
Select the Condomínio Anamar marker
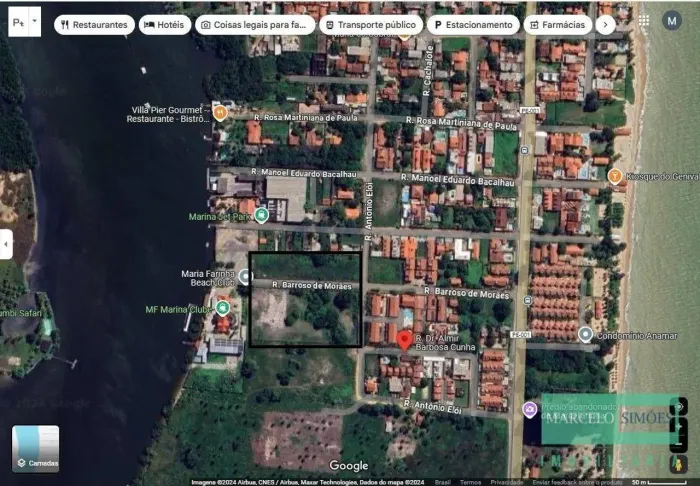(585, 334)
